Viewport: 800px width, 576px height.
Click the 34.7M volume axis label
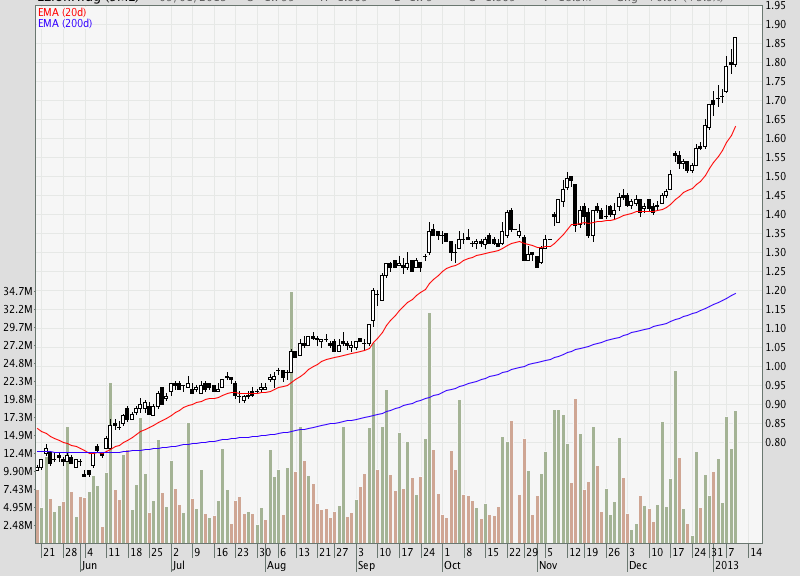(x=19, y=291)
